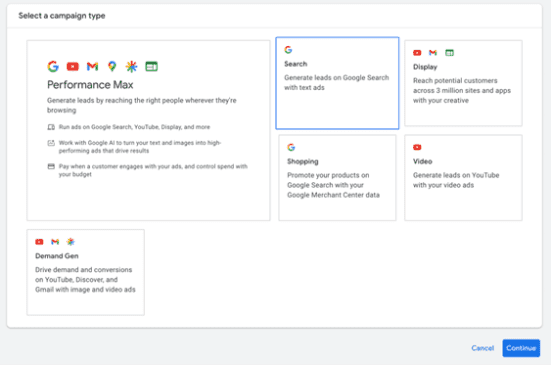
Task: Click the blue Continue button
Action: 521,348
